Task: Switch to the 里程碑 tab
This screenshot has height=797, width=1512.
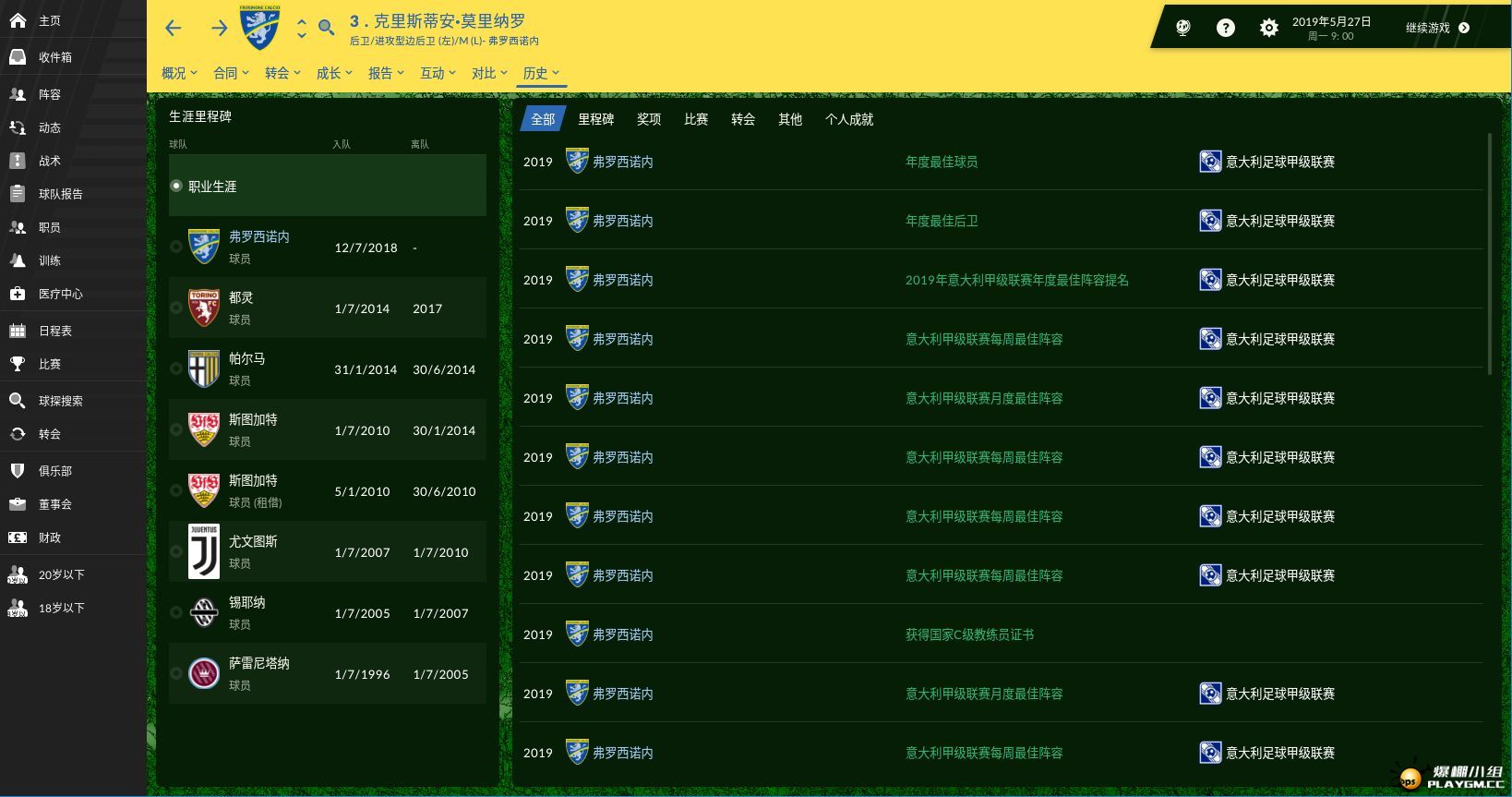Action: (x=595, y=119)
